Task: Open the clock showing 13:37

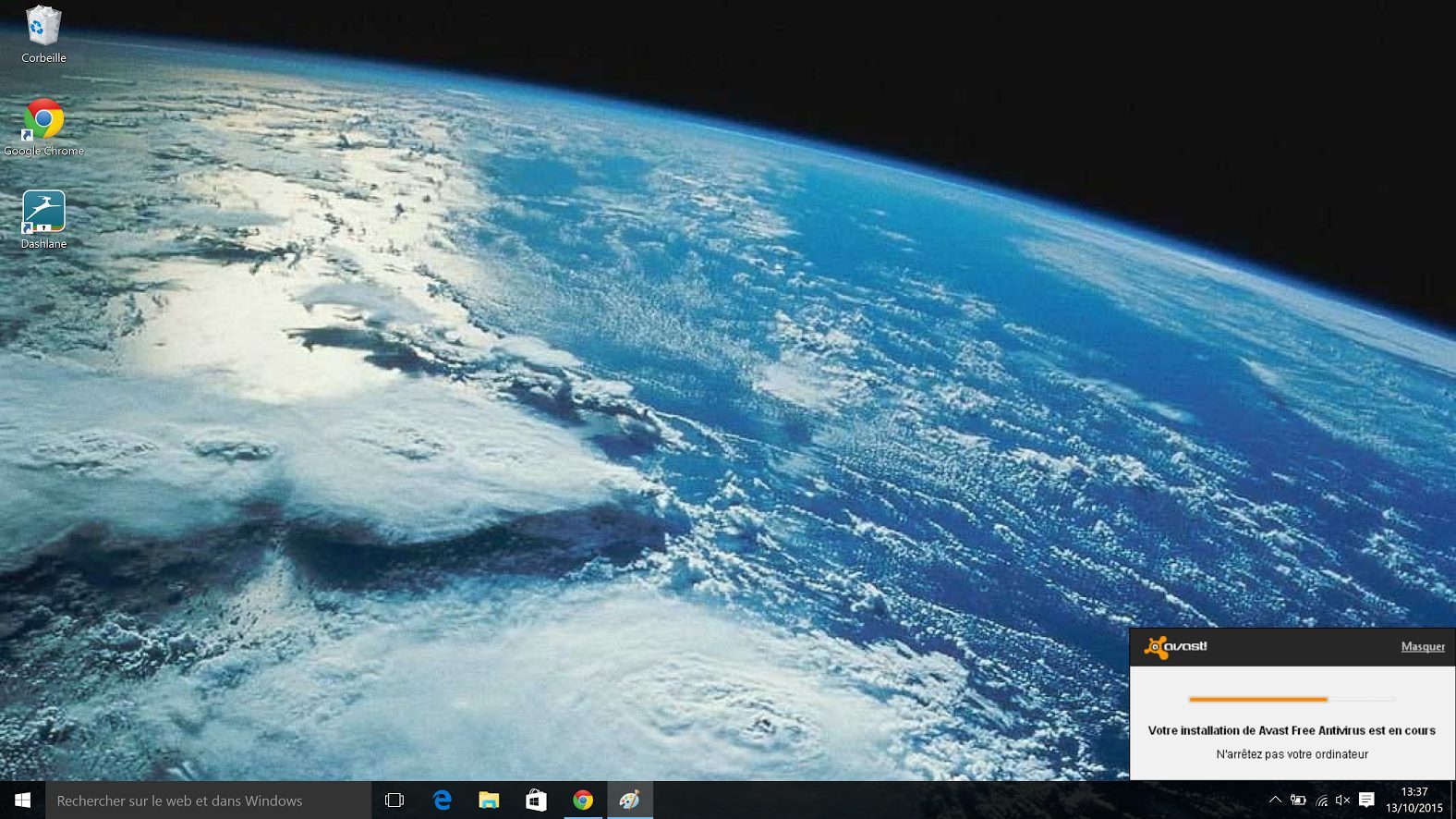Action: [x=1414, y=800]
